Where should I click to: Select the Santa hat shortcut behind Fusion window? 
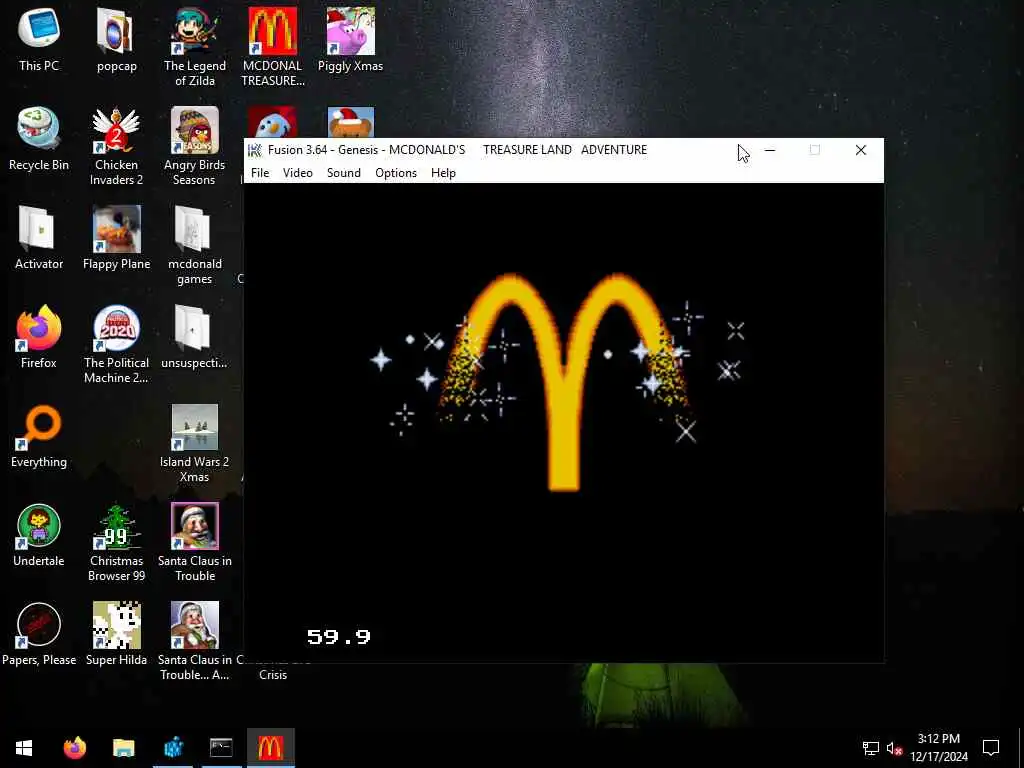(x=351, y=122)
